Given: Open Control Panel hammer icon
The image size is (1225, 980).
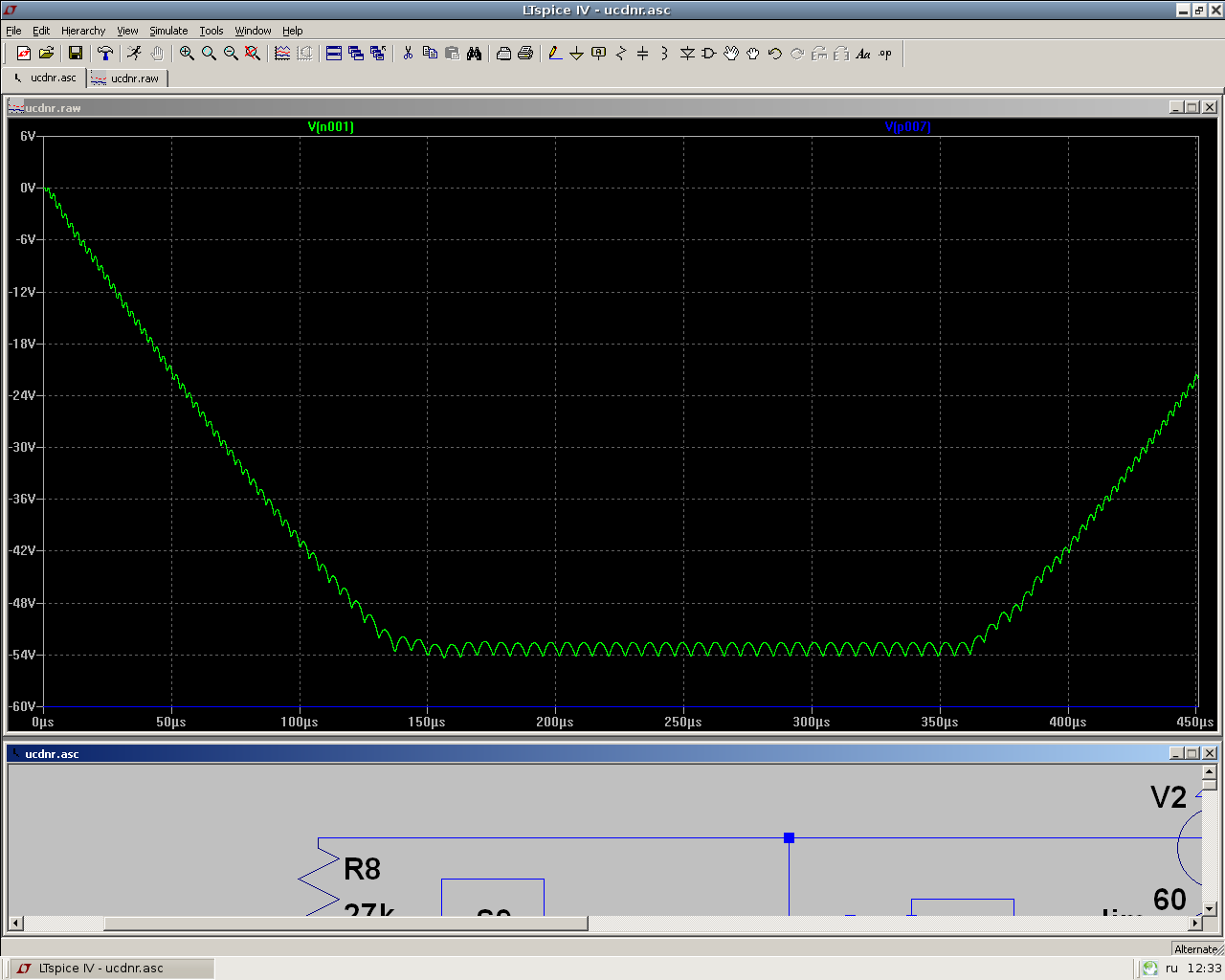Looking at the screenshot, I should 105,54.
